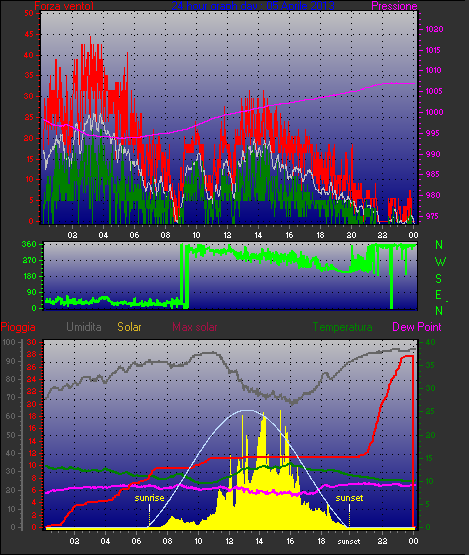
Task: Click the 12 hour tick under the wind chart
Action: click(x=227, y=235)
